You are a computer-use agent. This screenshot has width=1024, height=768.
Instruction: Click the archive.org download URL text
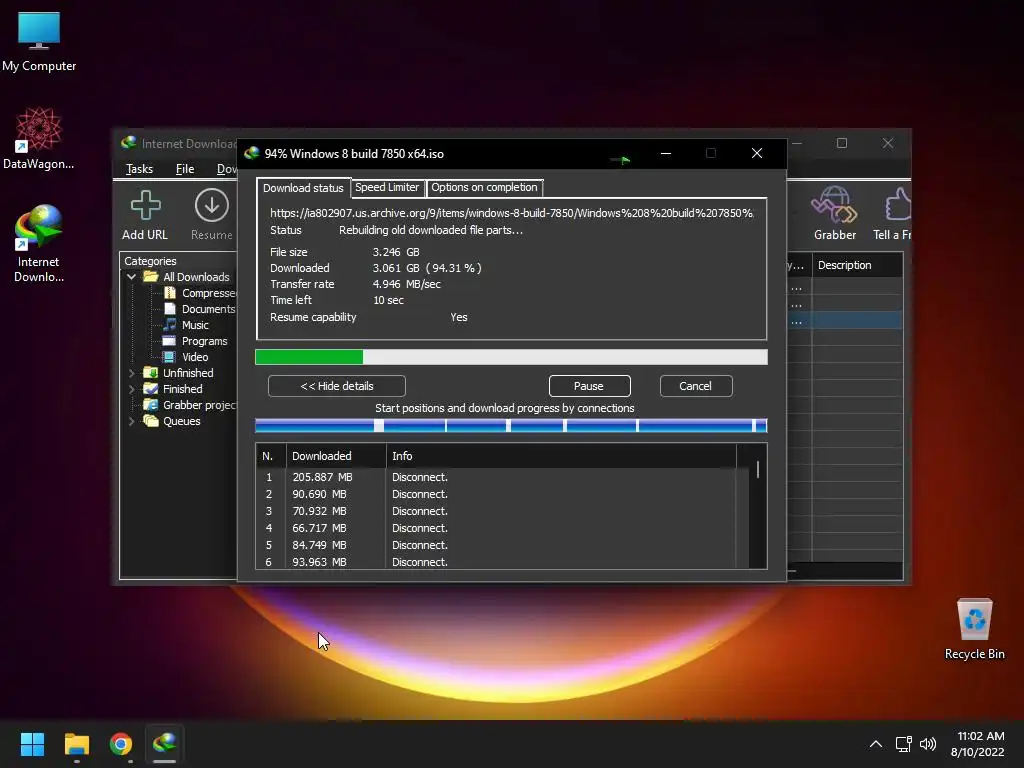[511, 213]
